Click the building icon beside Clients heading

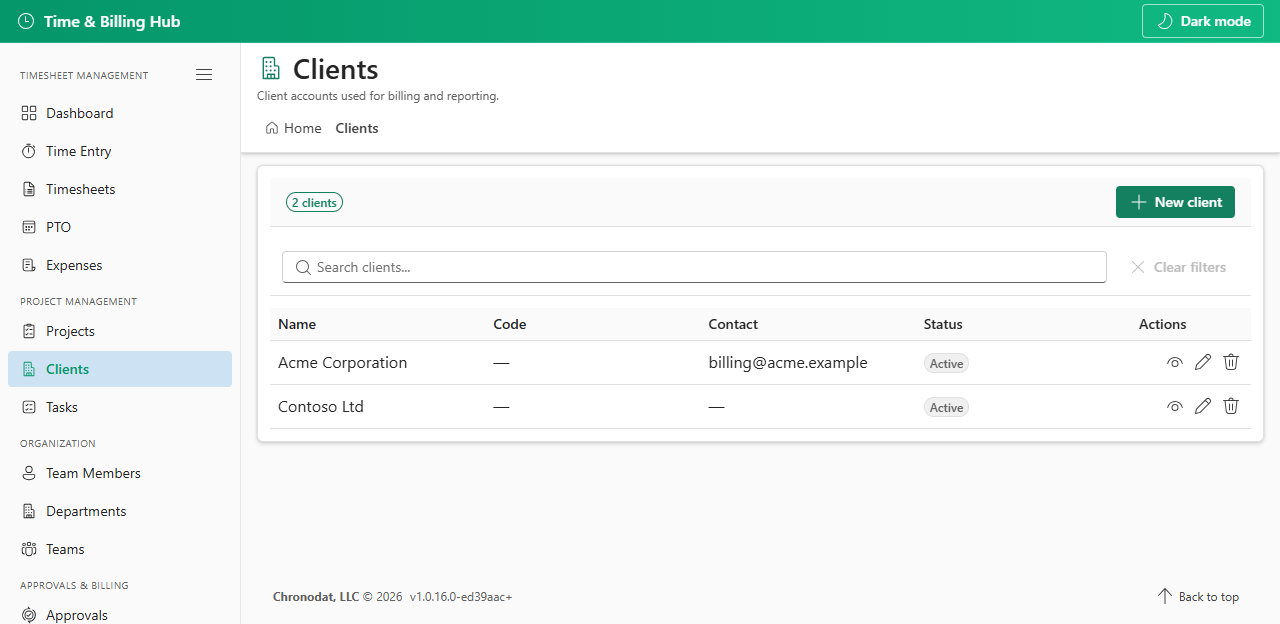(x=270, y=68)
